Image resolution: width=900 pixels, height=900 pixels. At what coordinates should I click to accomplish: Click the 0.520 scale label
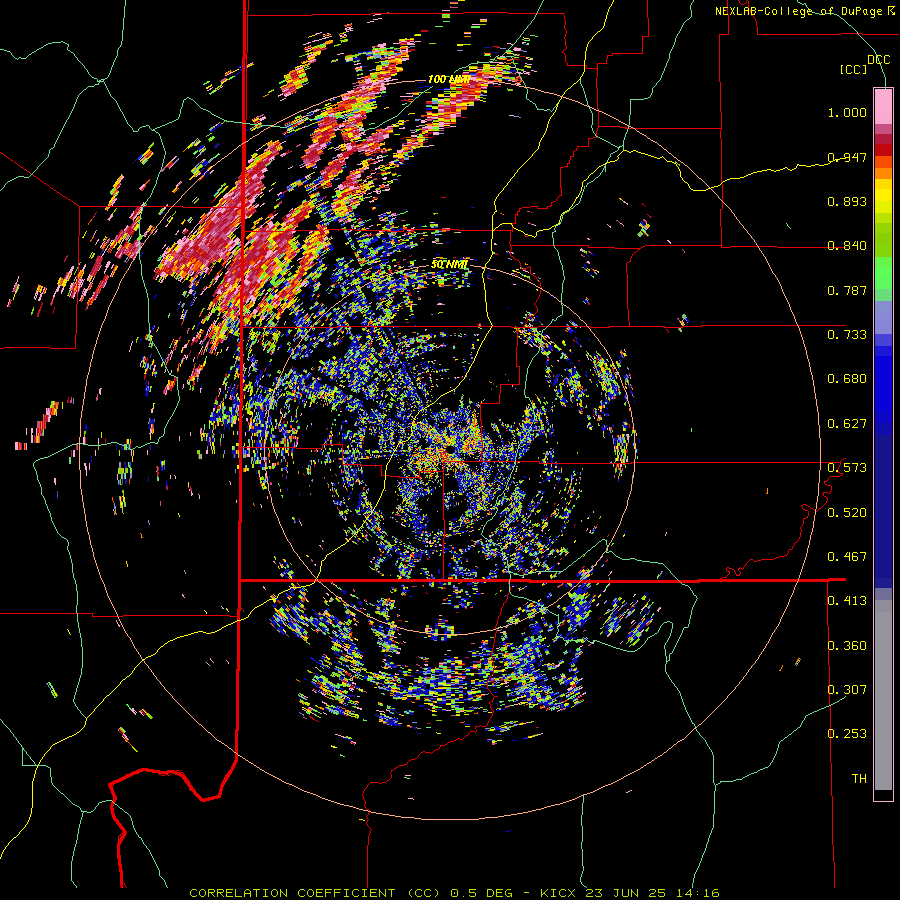847,512
